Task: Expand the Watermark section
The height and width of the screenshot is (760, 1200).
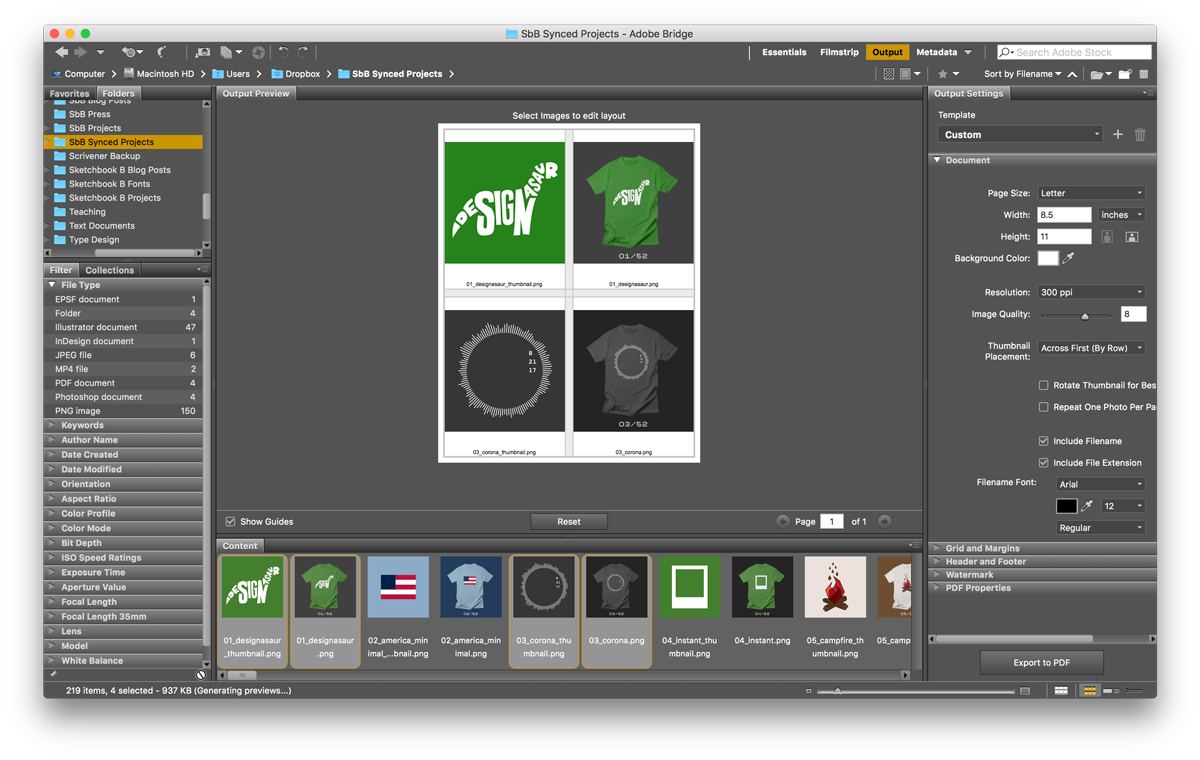Action: pyautogui.click(x=1042, y=575)
